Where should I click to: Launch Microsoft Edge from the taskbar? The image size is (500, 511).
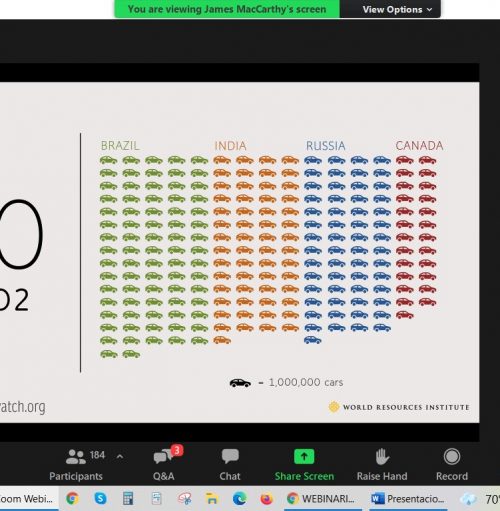tap(239, 499)
